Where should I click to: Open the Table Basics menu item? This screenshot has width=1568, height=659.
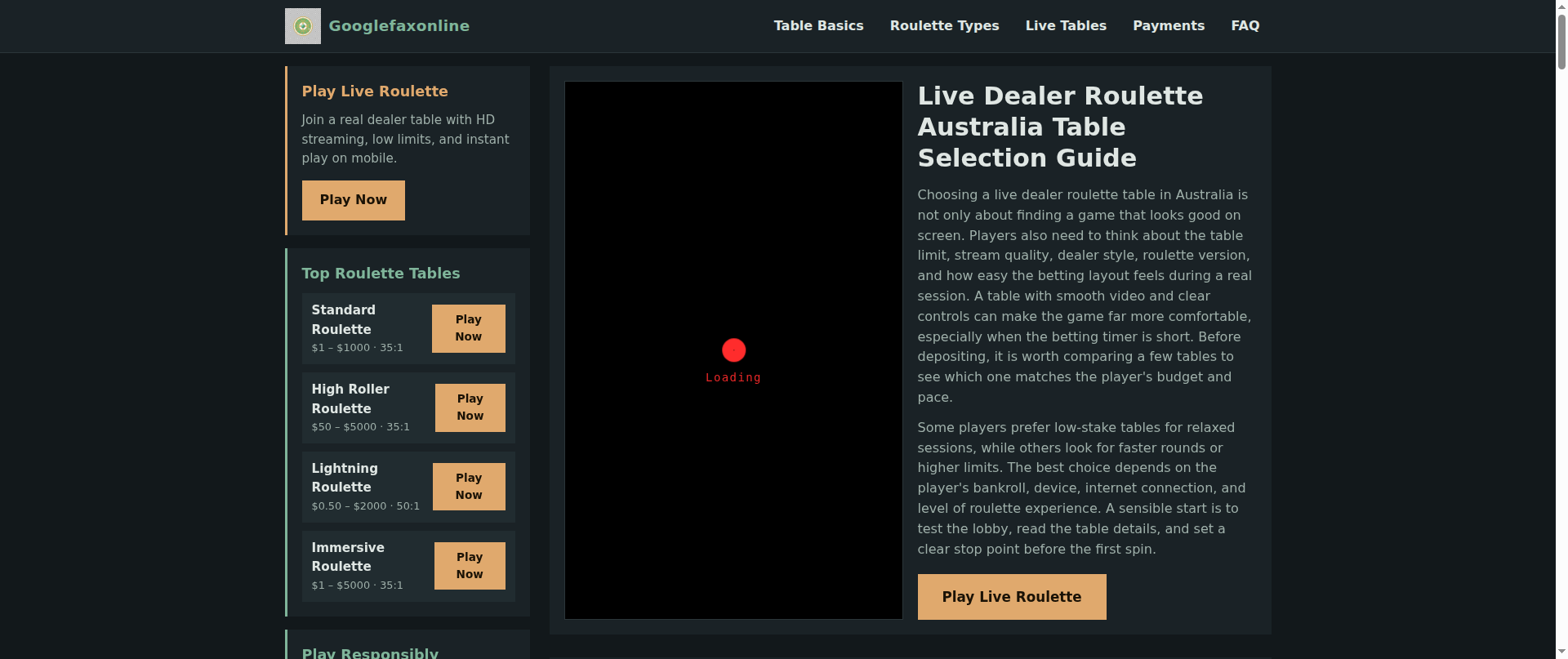(x=818, y=26)
